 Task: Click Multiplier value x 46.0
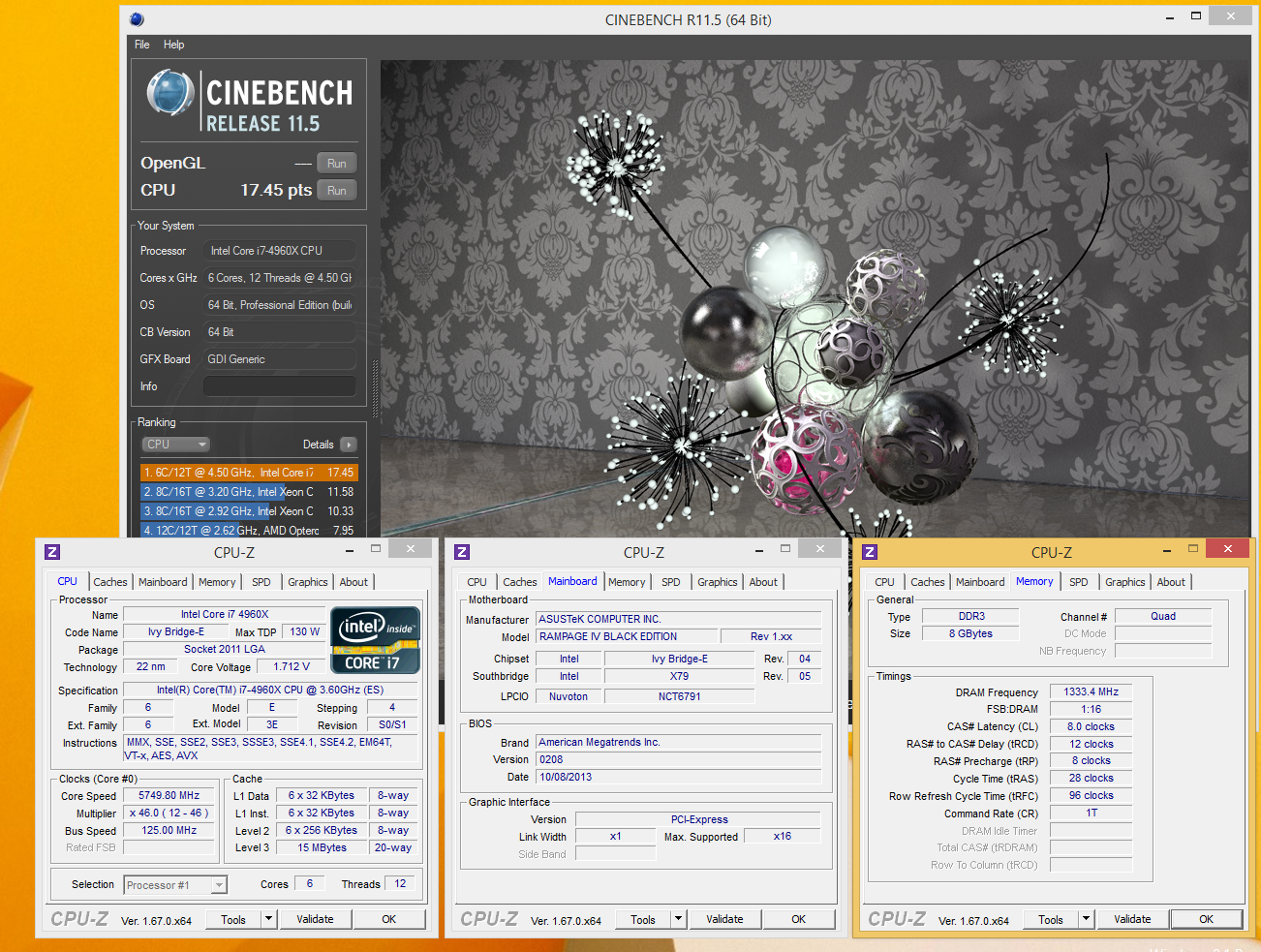click(169, 813)
